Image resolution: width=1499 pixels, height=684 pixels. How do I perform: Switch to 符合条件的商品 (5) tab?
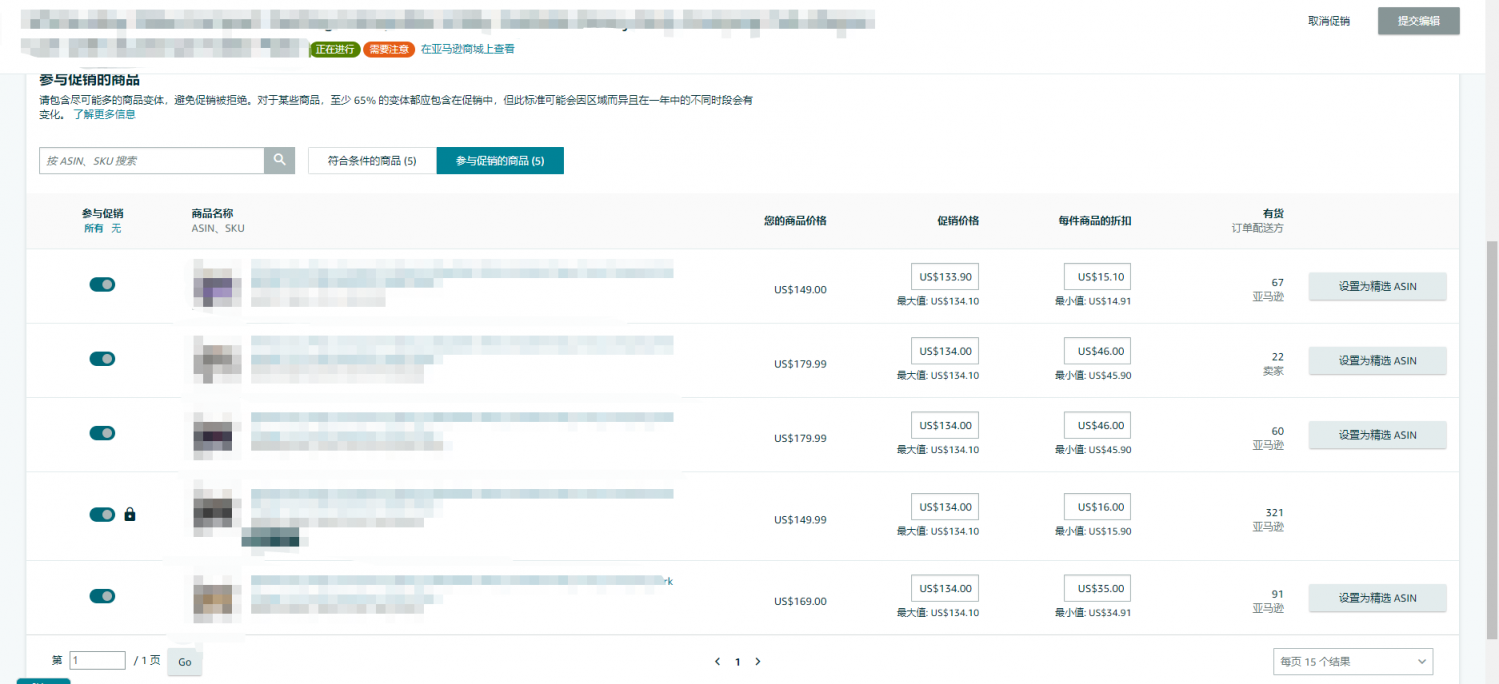coord(372,160)
